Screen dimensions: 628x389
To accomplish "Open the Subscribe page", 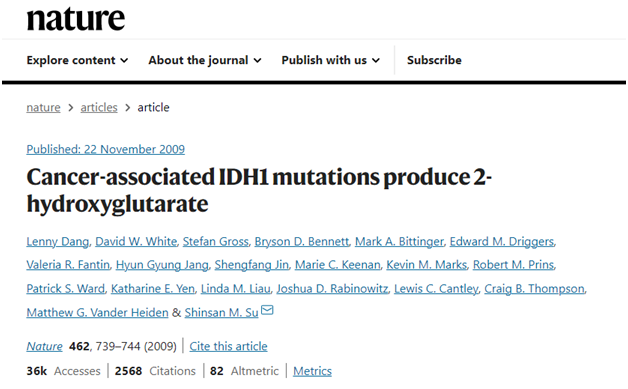I will pyautogui.click(x=434, y=60).
